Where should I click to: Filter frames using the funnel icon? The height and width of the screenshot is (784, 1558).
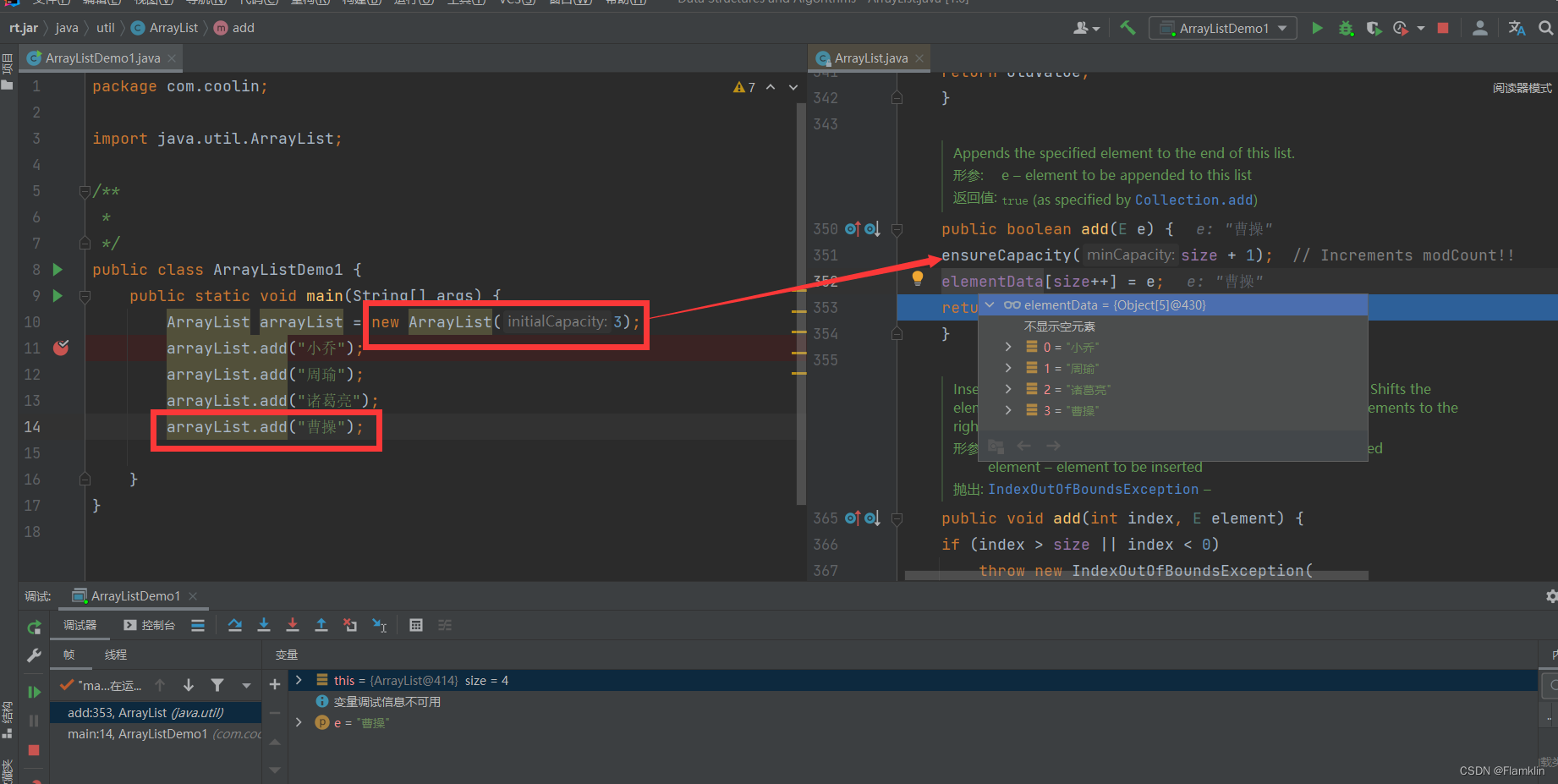tap(217, 686)
